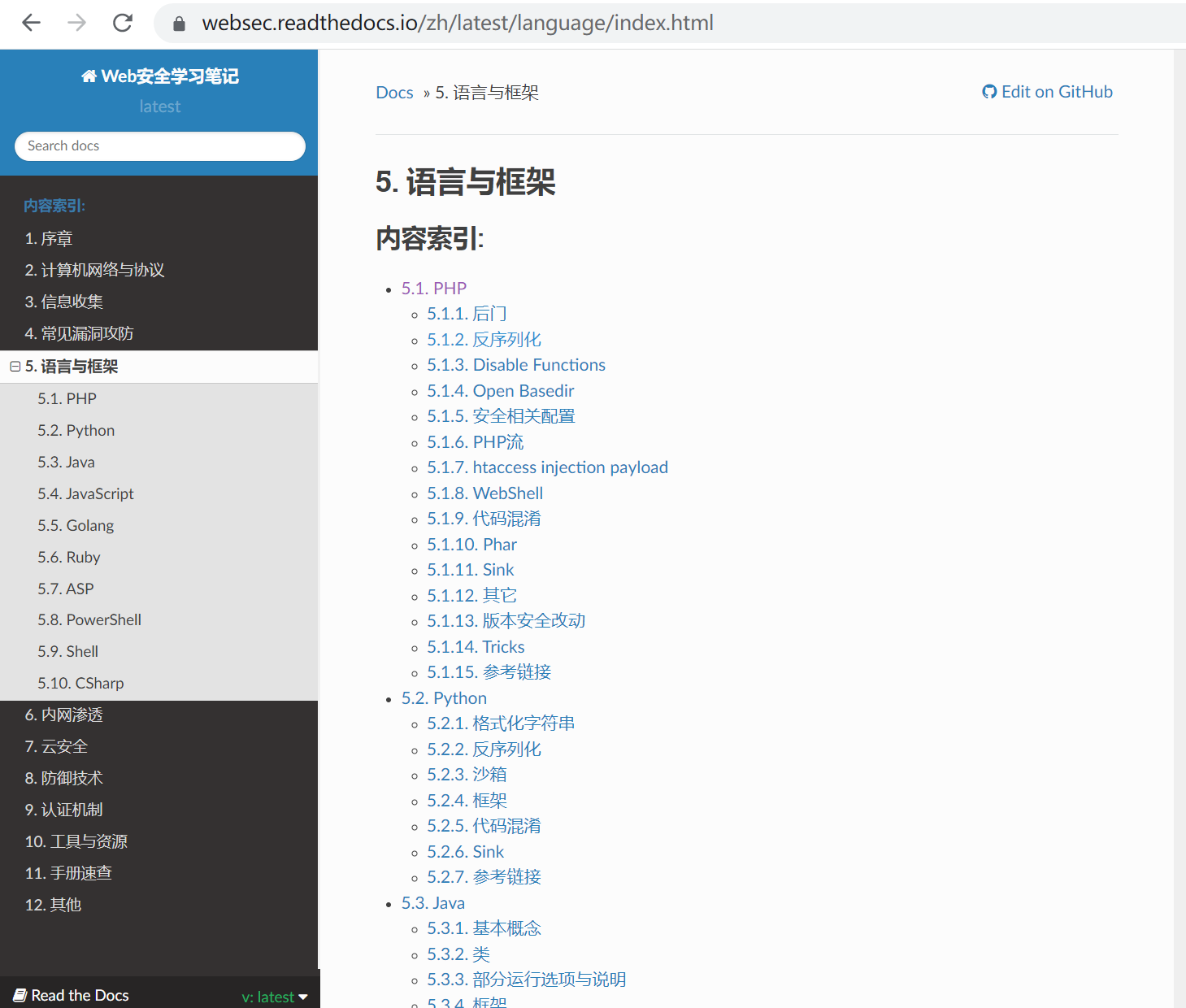Click the browser forward arrow
1186x1008 pixels.
[x=76, y=23]
